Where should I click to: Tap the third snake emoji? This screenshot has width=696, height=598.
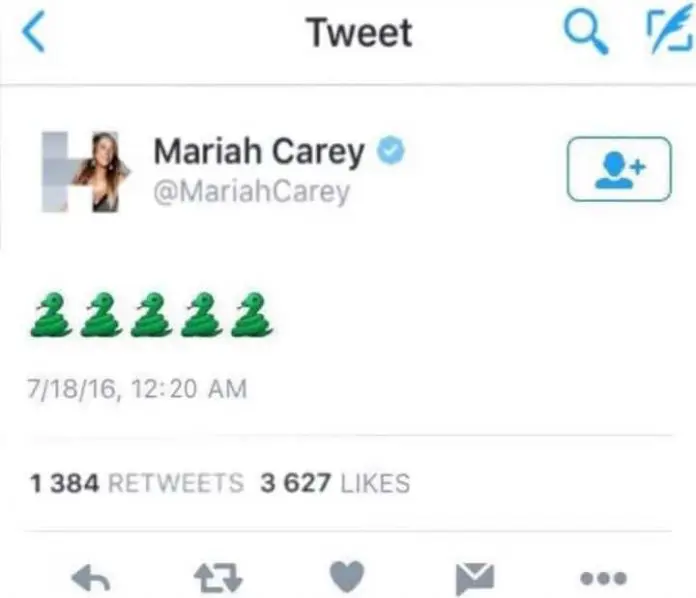click(151, 315)
